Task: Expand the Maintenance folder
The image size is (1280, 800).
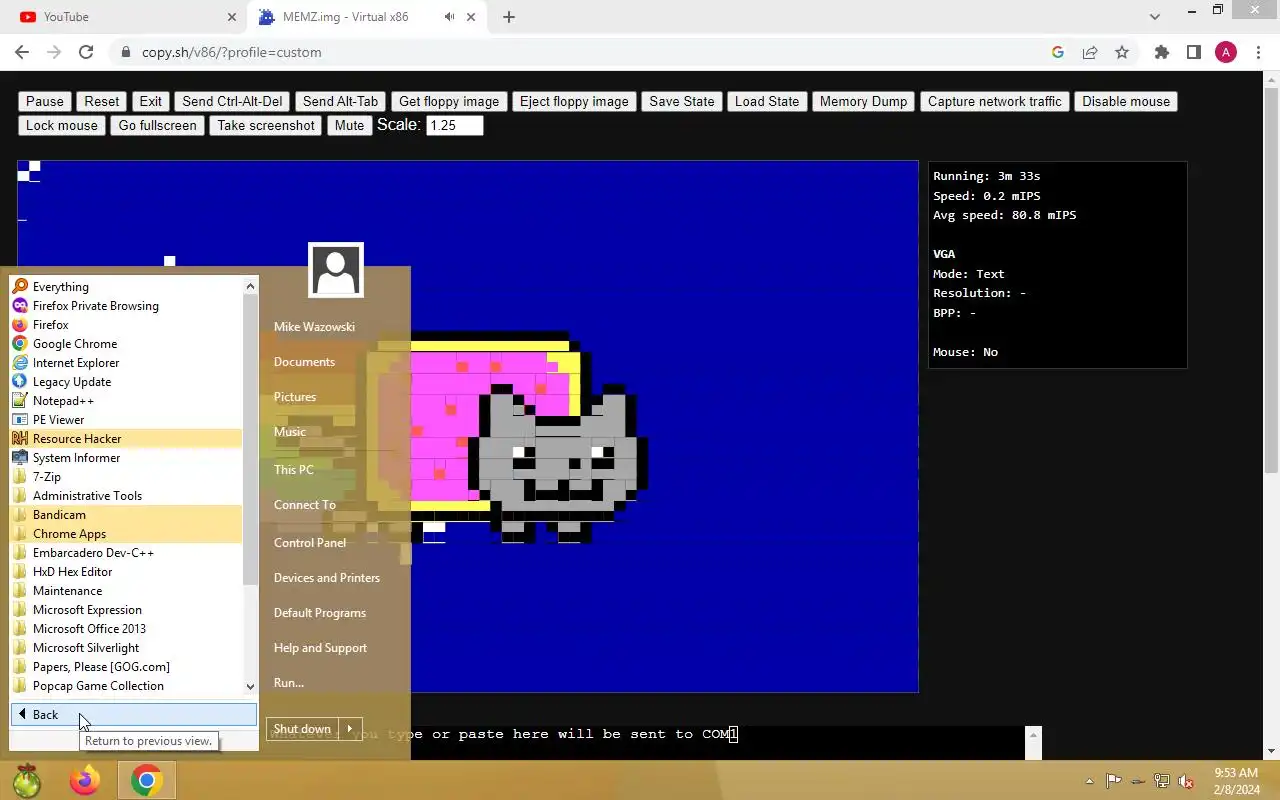Action: click(126, 591)
